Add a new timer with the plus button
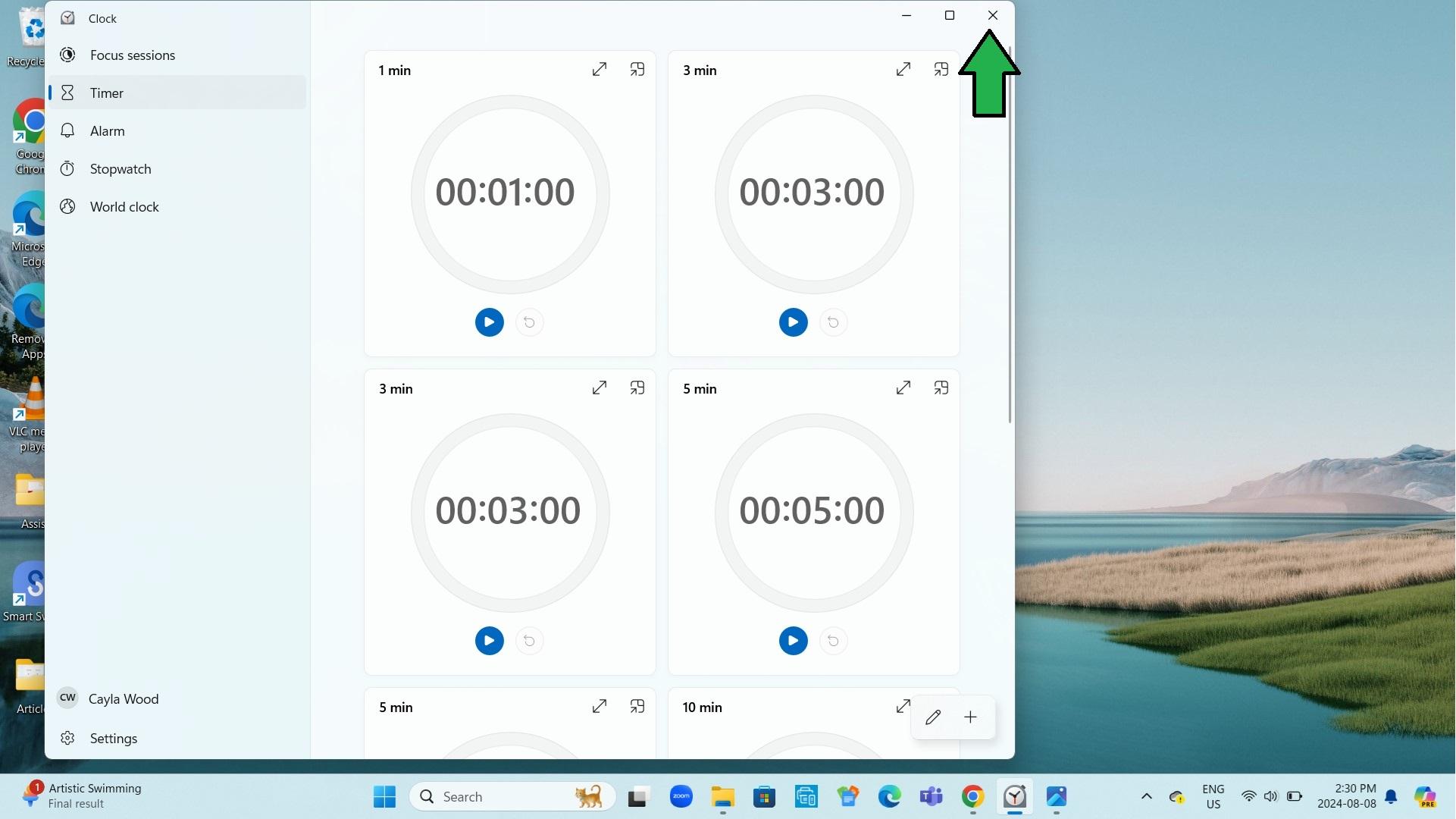Screen dimensions: 1456x819 pos(971,717)
